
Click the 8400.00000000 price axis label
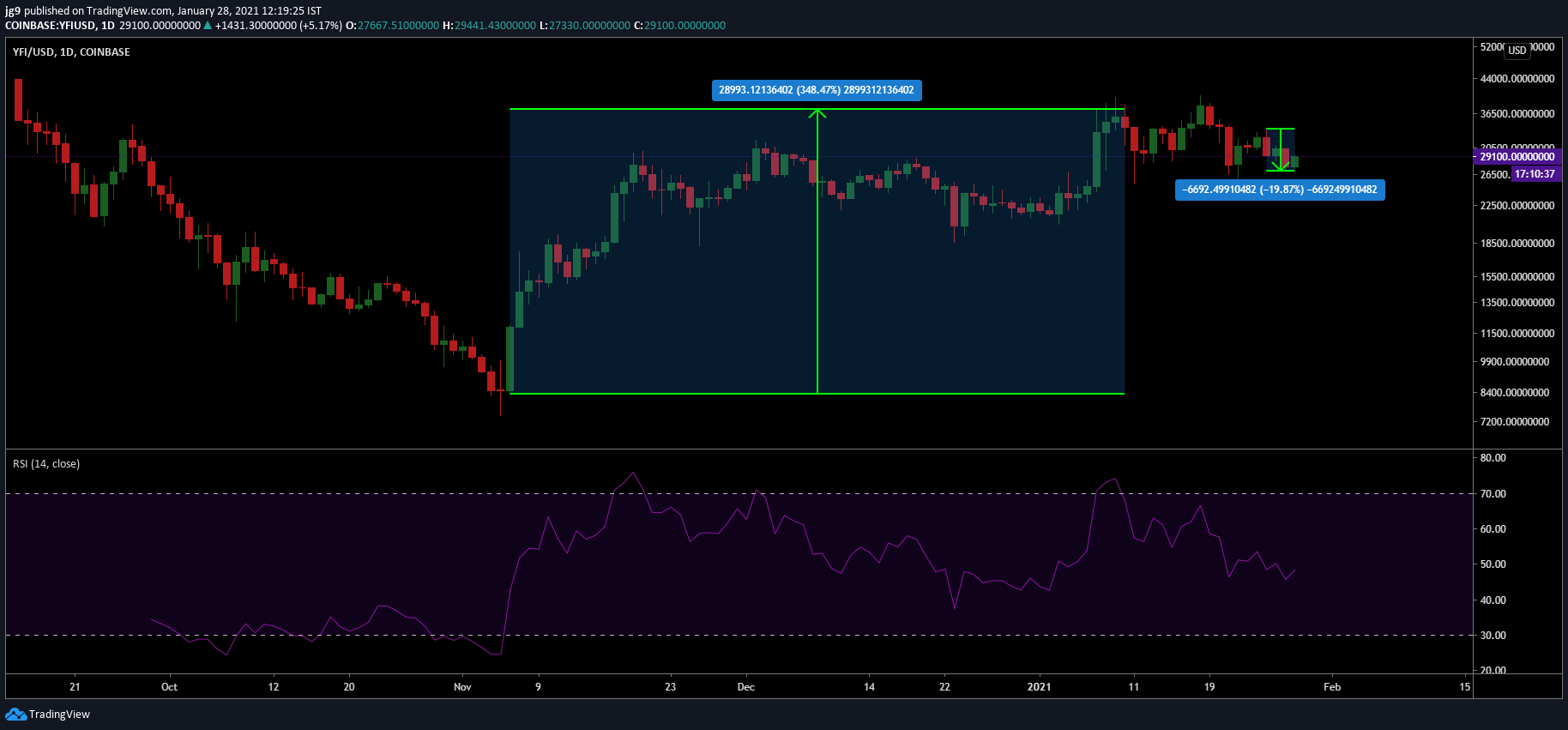1515,393
